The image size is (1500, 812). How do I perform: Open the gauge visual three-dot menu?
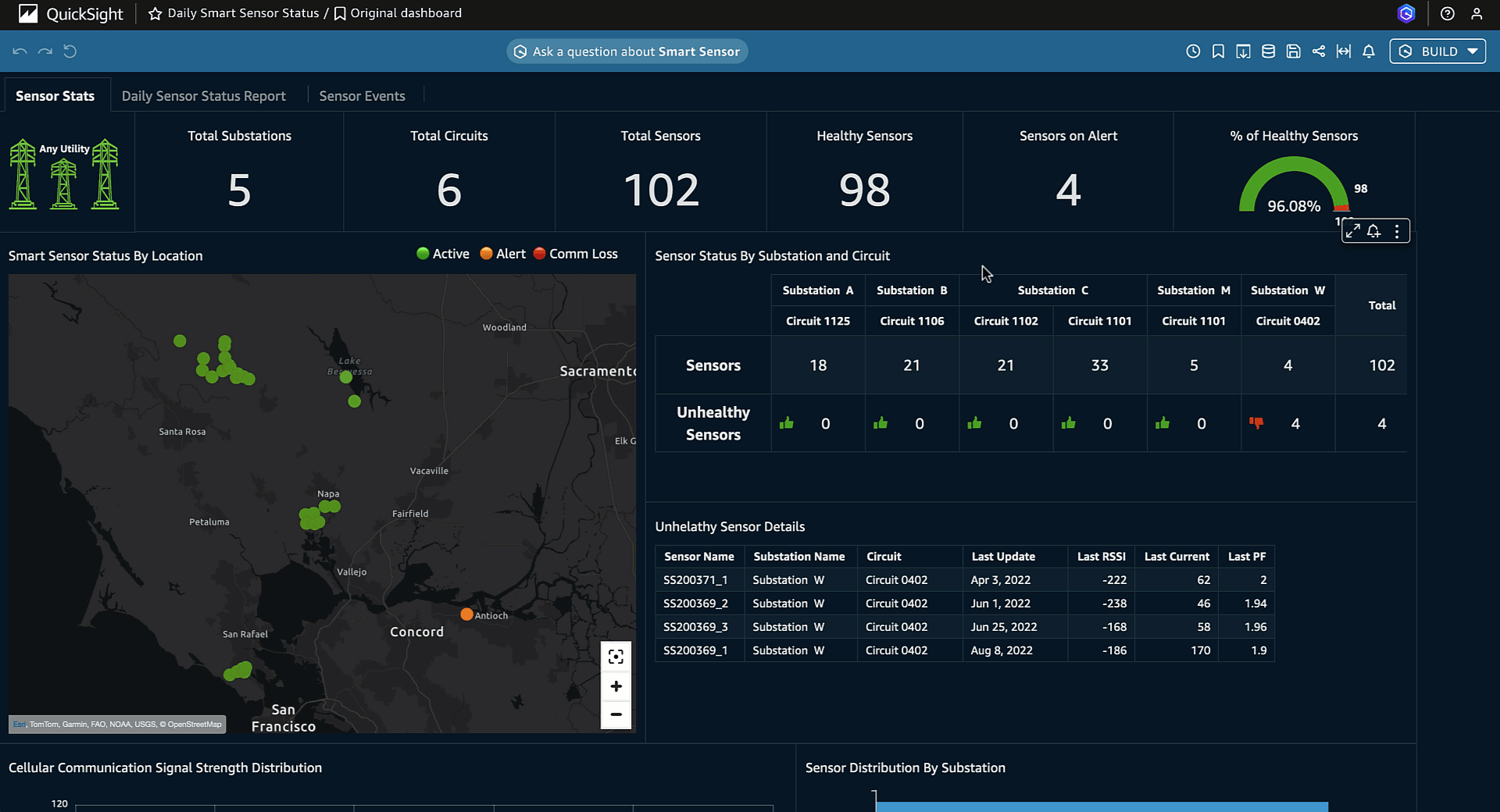1397,231
